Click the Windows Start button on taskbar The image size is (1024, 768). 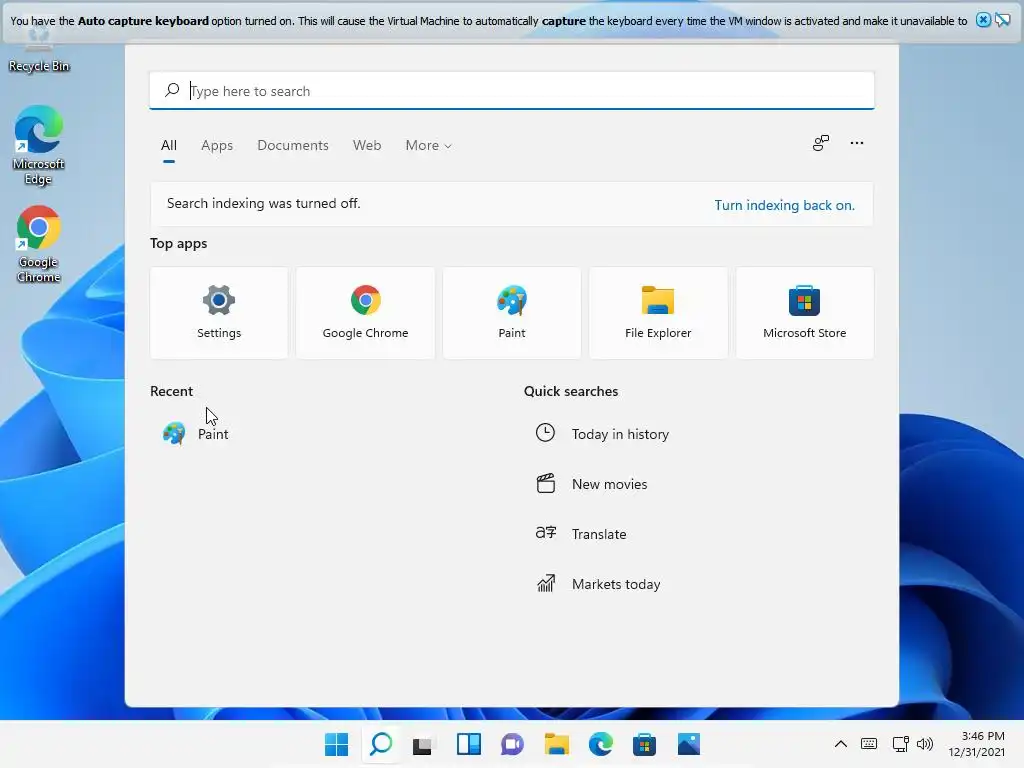click(x=336, y=744)
